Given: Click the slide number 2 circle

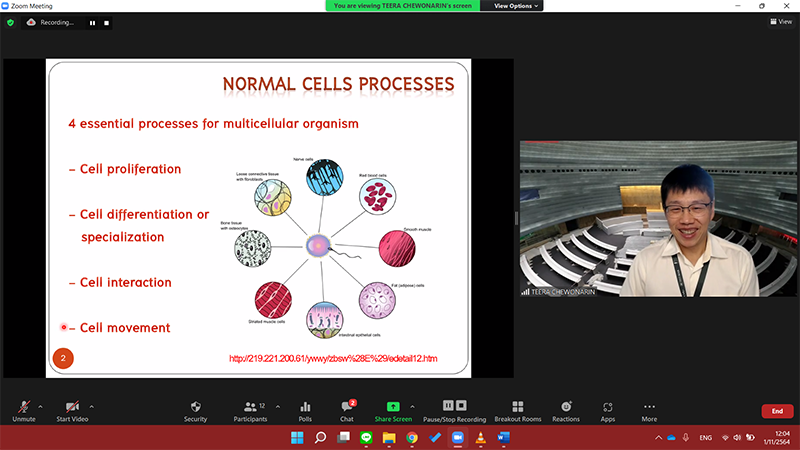Looking at the screenshot, I should click(63, 358).
